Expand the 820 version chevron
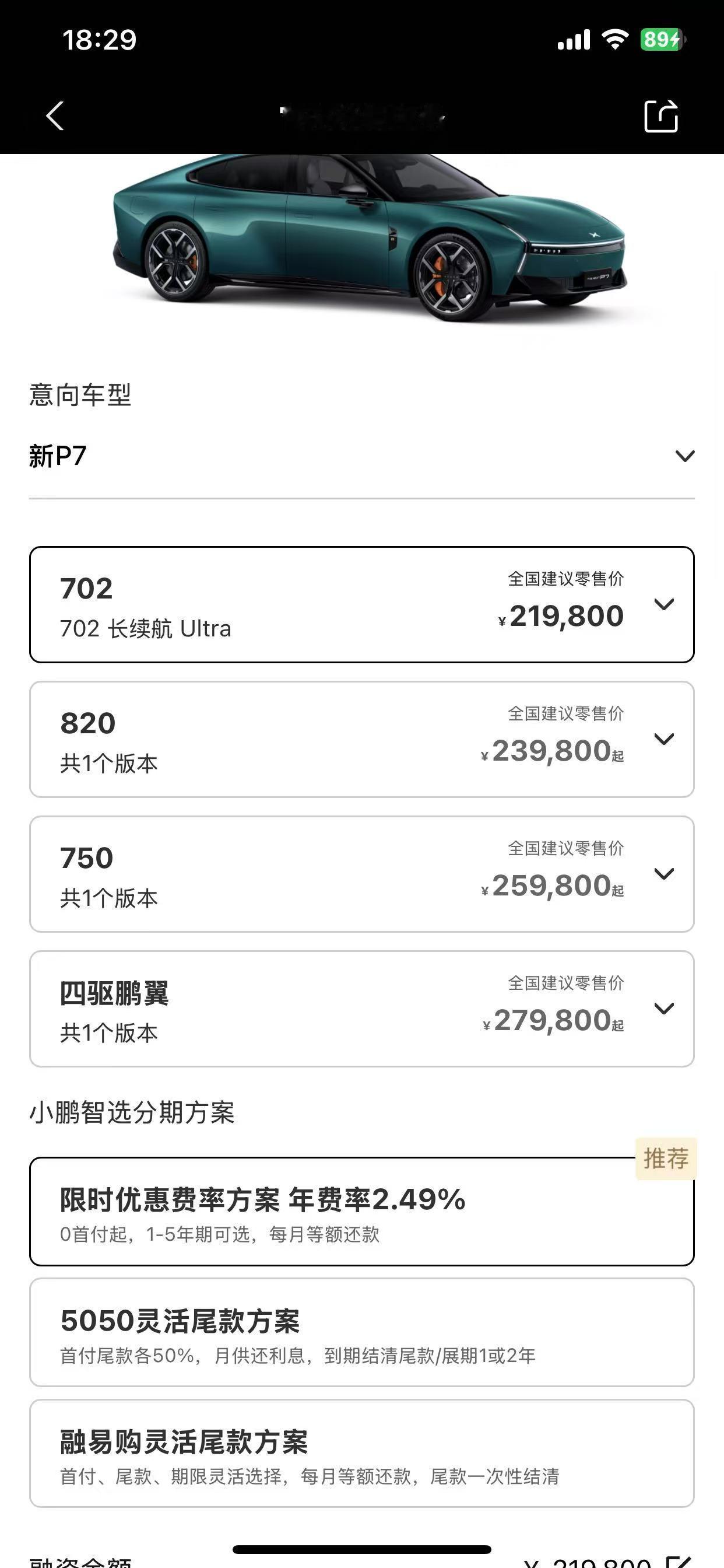 coord(664,738)
